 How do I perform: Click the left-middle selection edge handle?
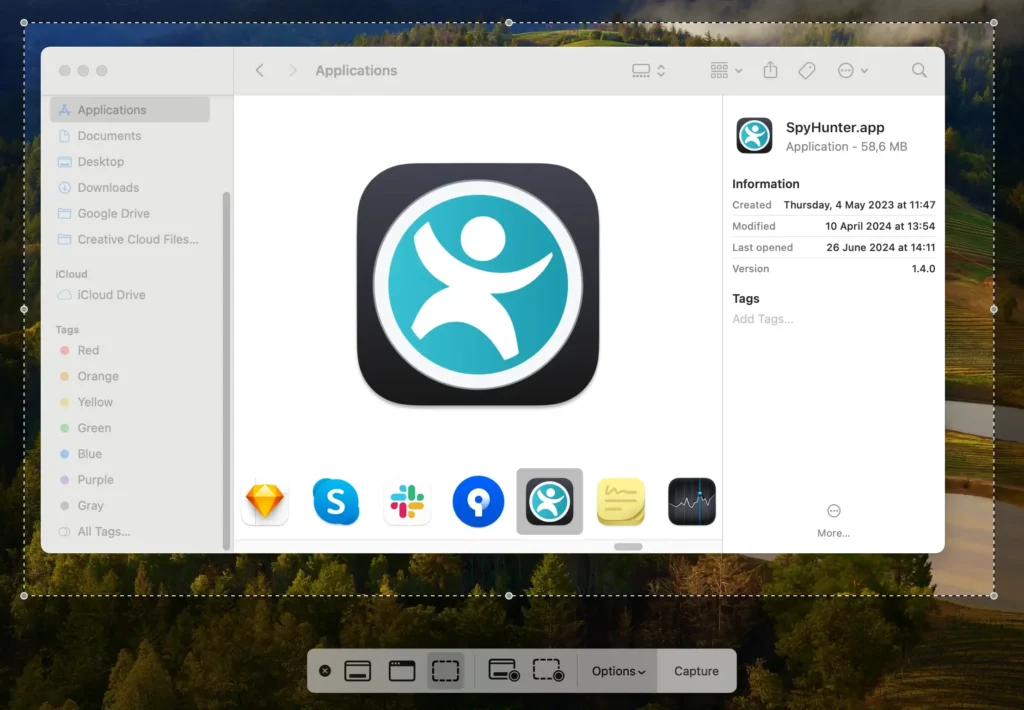(x=24, y=309)
